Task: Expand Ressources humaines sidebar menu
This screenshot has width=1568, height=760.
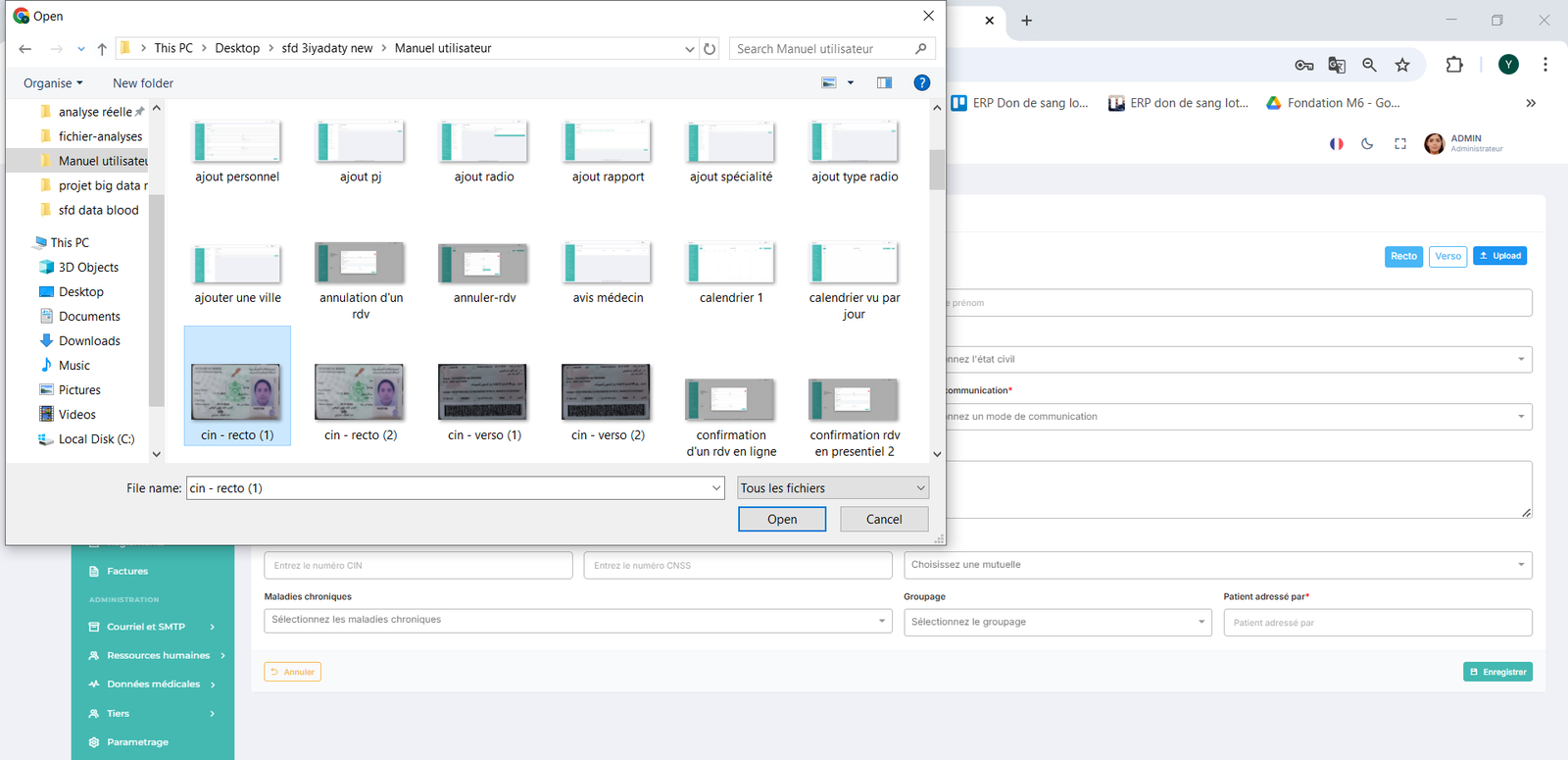Action: (157, 655)
